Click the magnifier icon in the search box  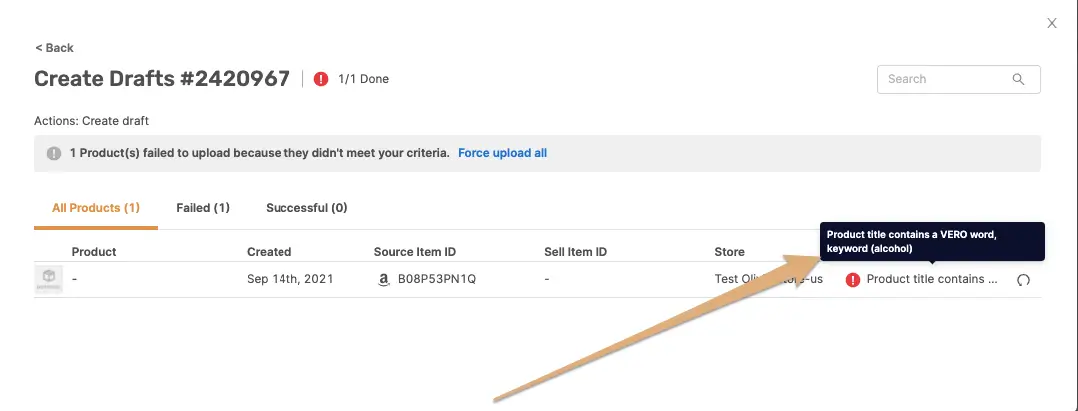pyautogui.click(x=1019, y=79)
